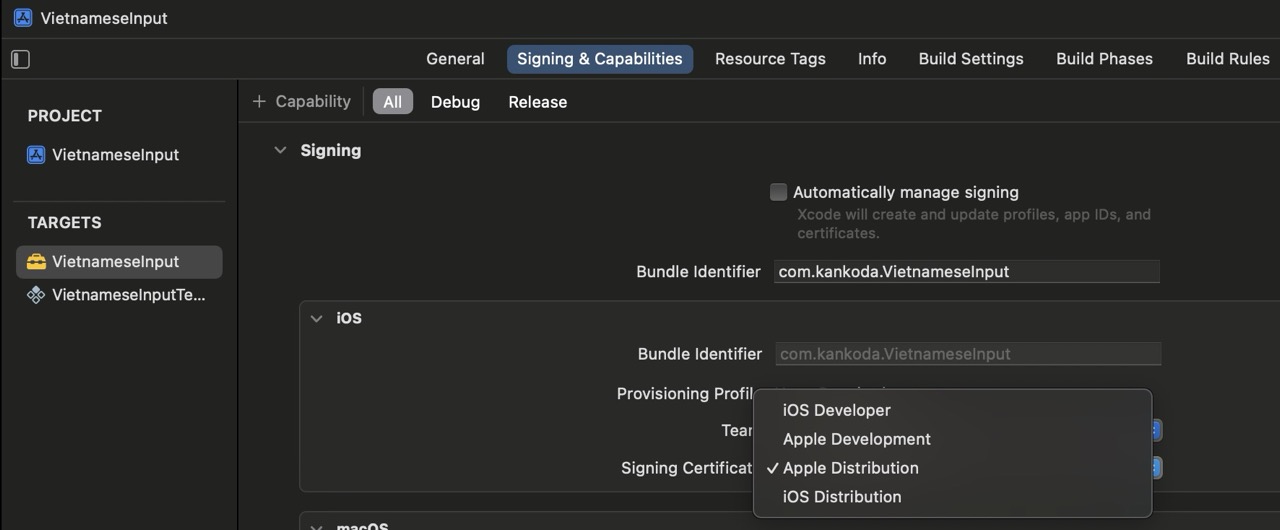Click the greyed iOS Bundle Identifier field
The image size is (1280, 530).
point(967,354)
